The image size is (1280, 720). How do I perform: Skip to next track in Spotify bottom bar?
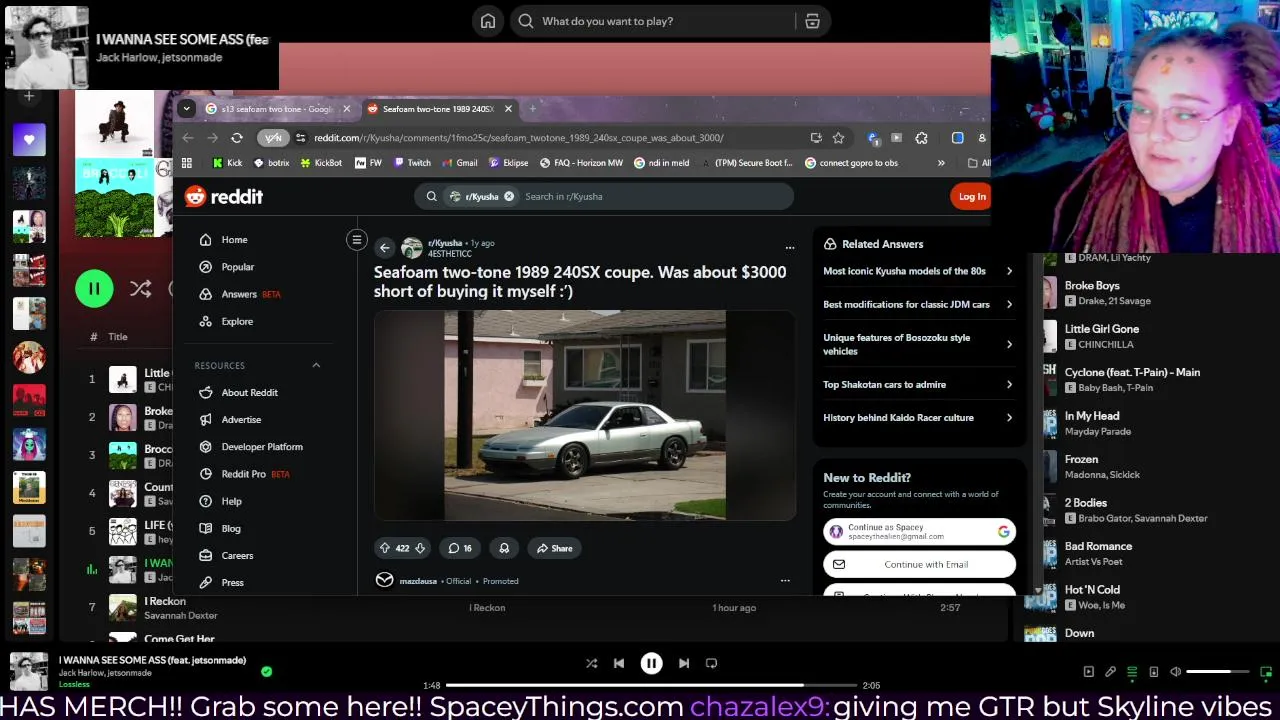tap(684, 663)
